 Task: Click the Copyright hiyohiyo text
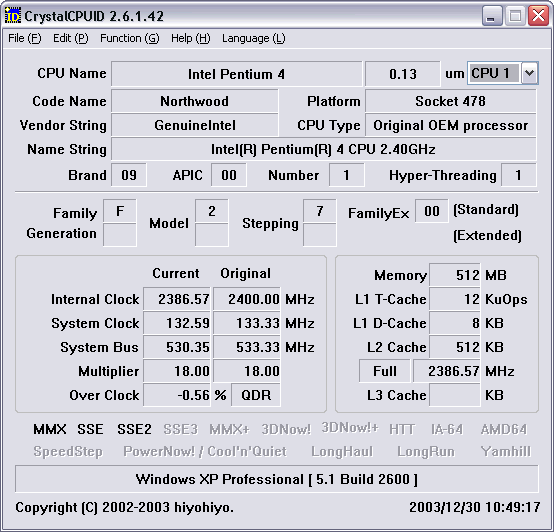point(124,508)
